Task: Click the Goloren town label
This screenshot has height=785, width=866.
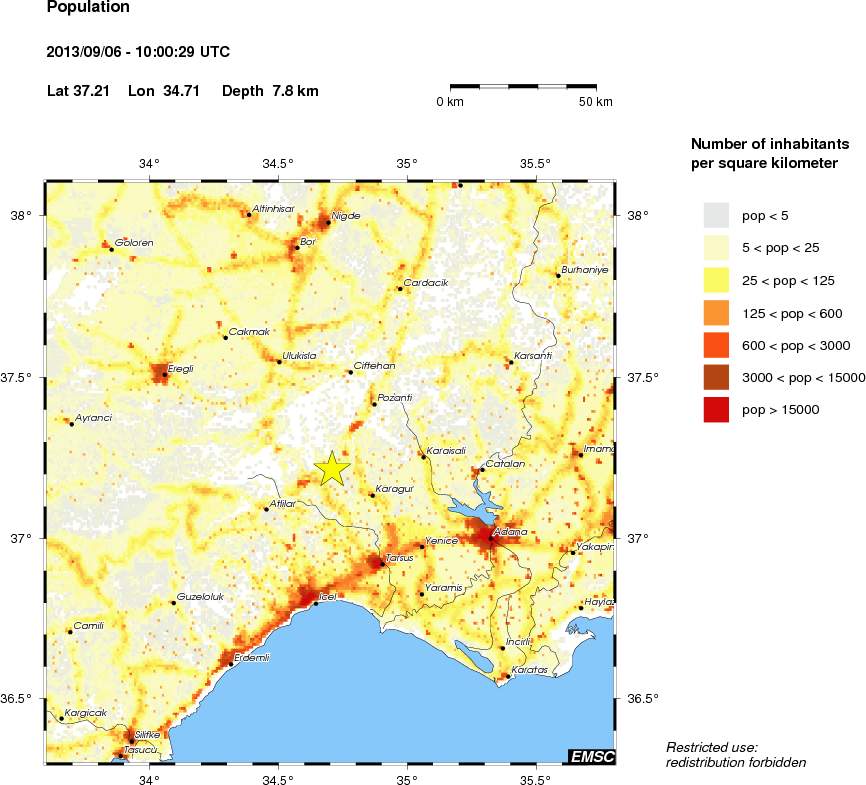Action: point(134,243)
